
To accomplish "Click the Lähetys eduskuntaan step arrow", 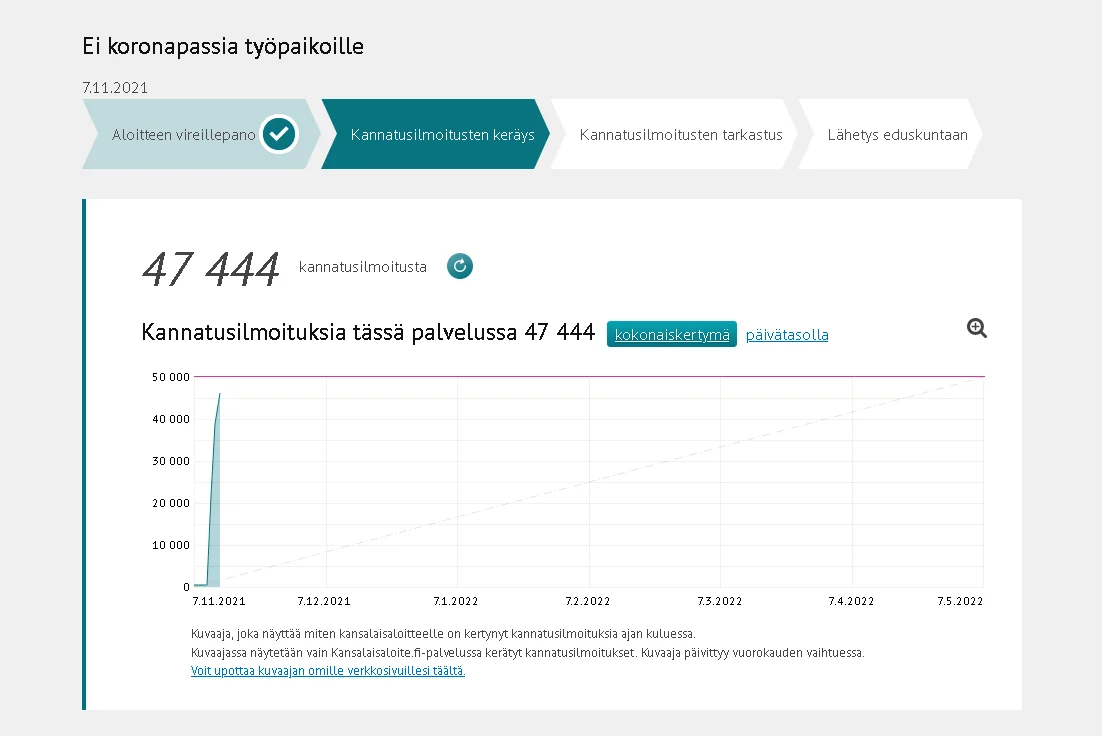I will tap(896, 134).
